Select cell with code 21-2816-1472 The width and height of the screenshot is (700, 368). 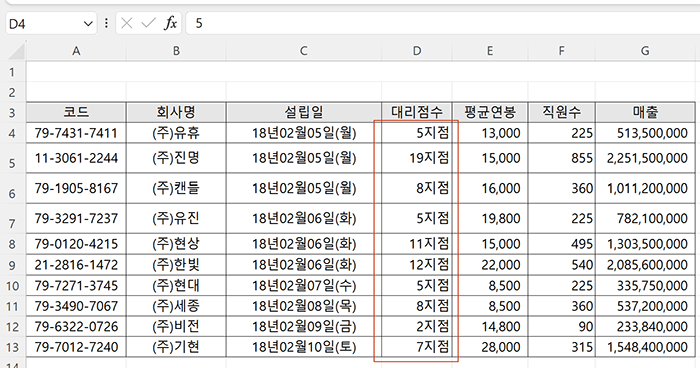[x=76, y=265]
